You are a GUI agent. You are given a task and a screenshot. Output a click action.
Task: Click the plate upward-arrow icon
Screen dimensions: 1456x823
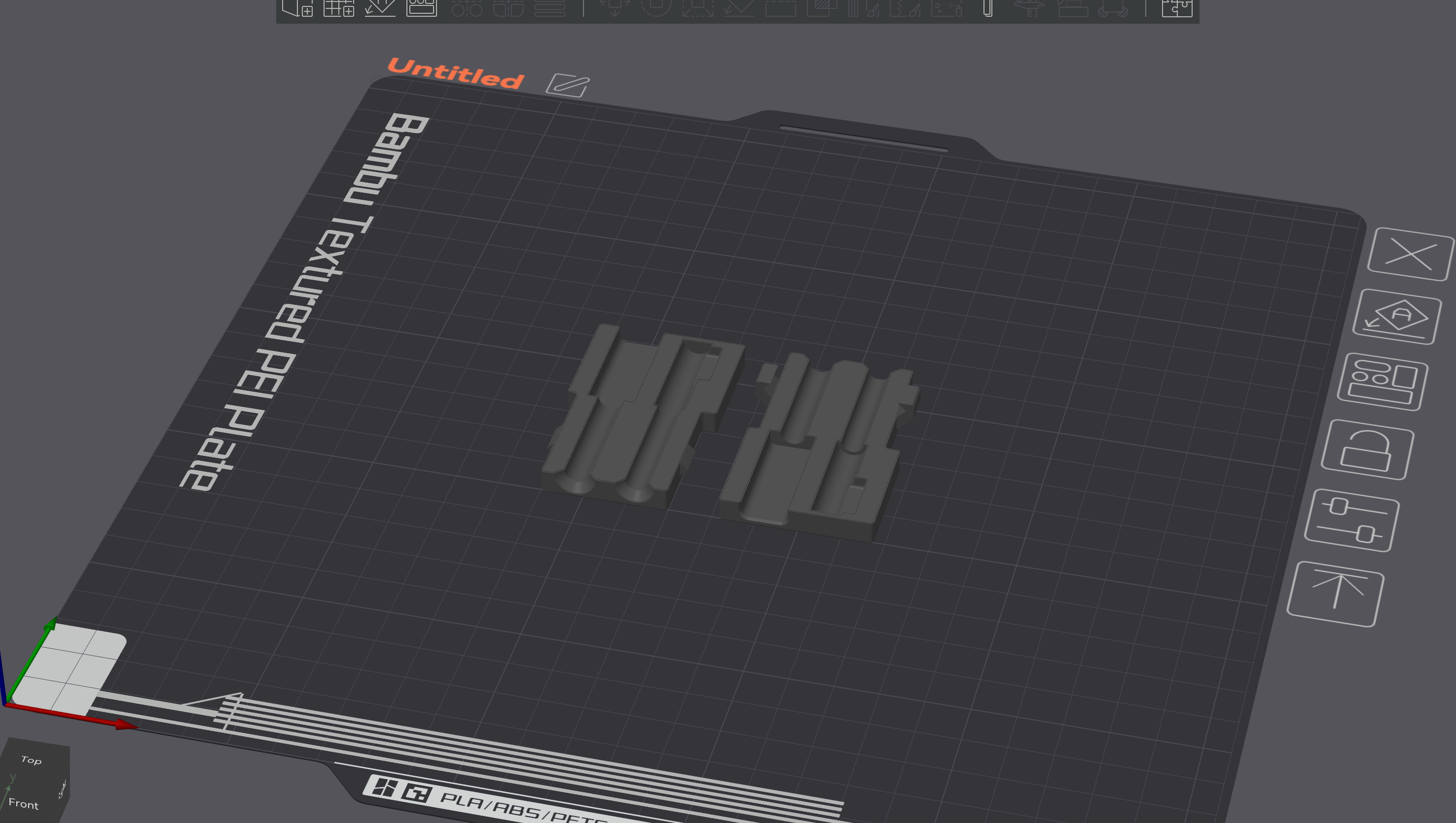(x=1335, y=594)
